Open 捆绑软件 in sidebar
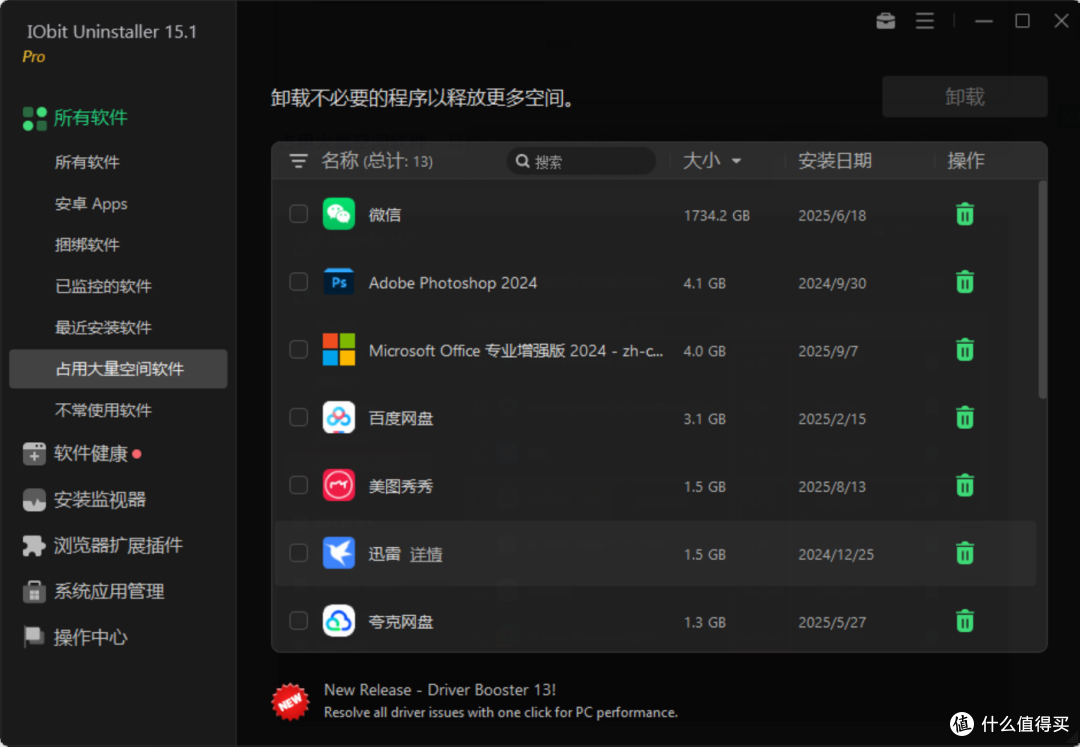Image resolution: width=1080 pixels, height=747 pixels. tap(87, 245)
